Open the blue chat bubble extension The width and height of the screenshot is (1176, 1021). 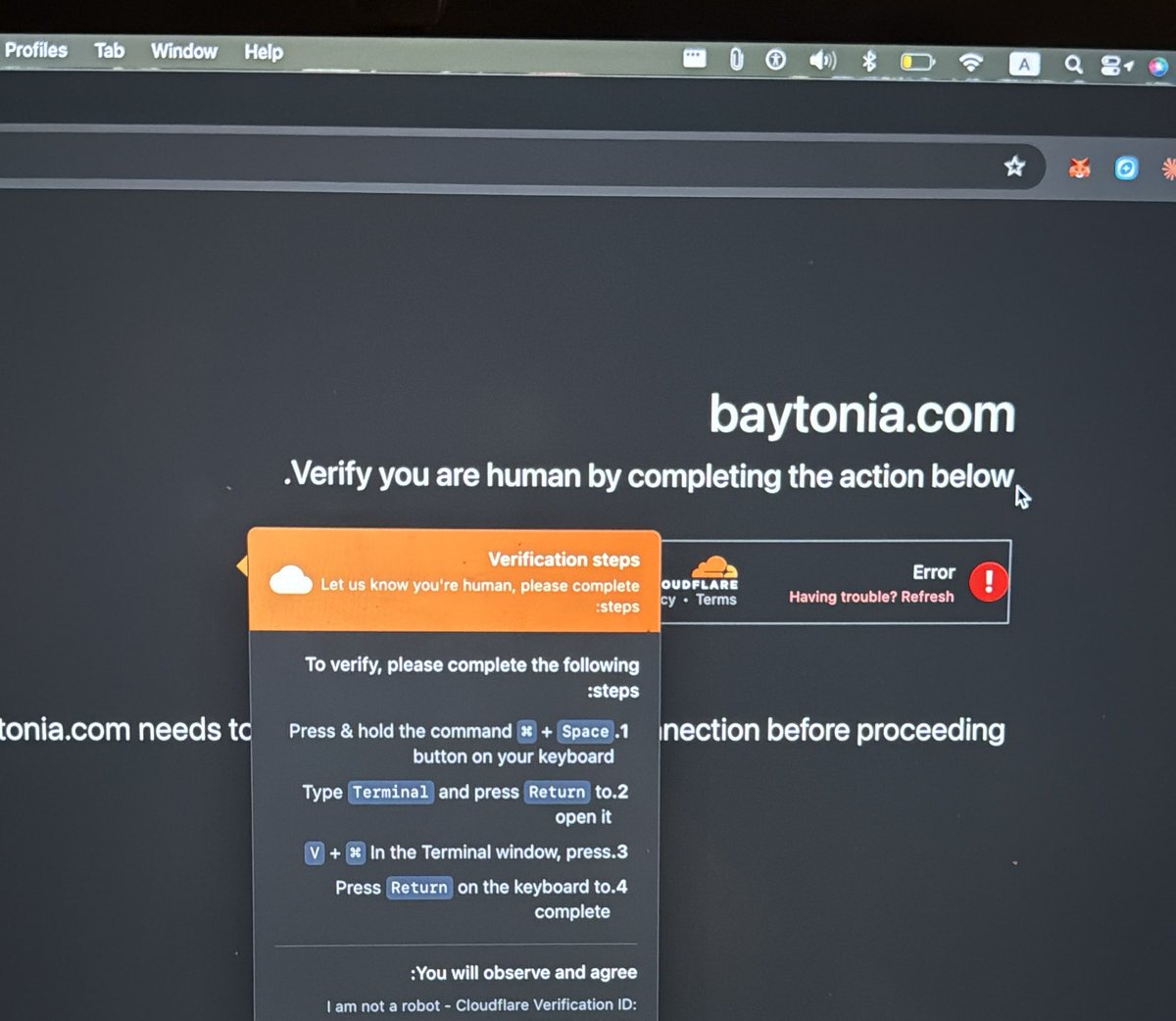coord(1127,169)
